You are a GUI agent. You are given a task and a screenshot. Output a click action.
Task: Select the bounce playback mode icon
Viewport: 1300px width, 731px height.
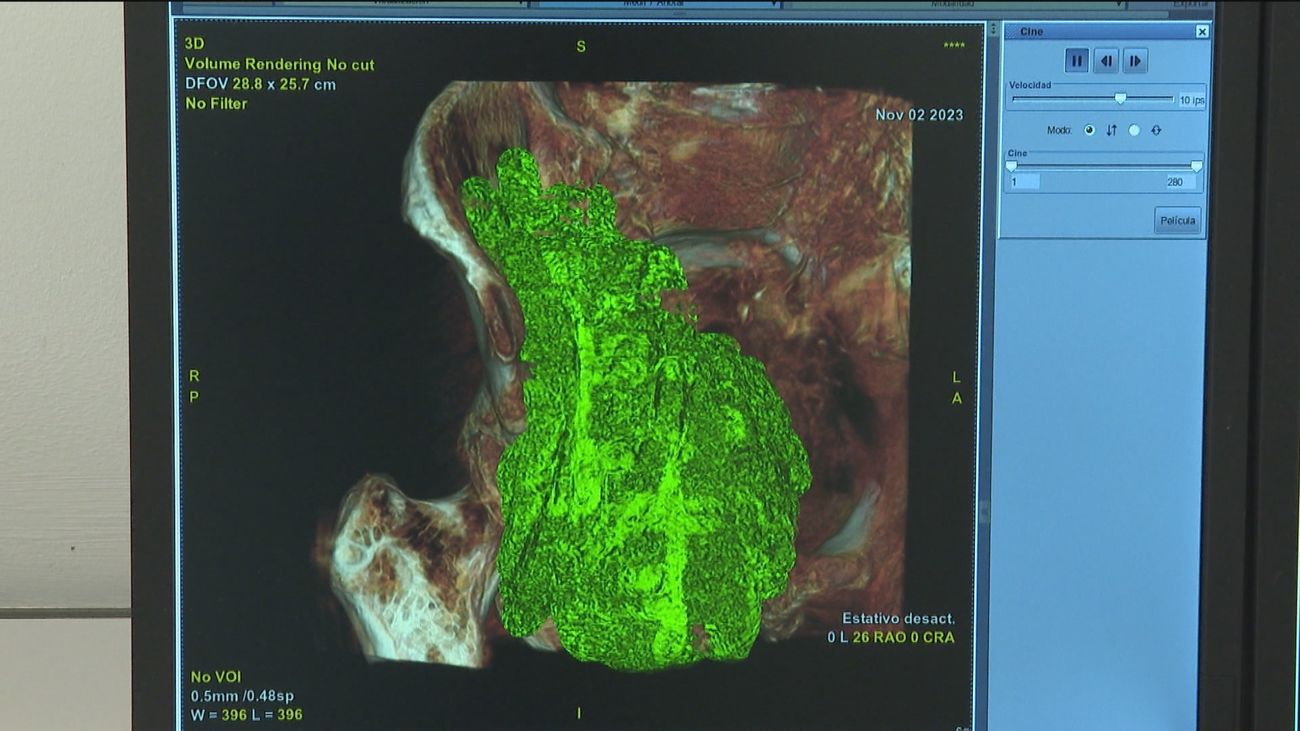point(1156,131)
